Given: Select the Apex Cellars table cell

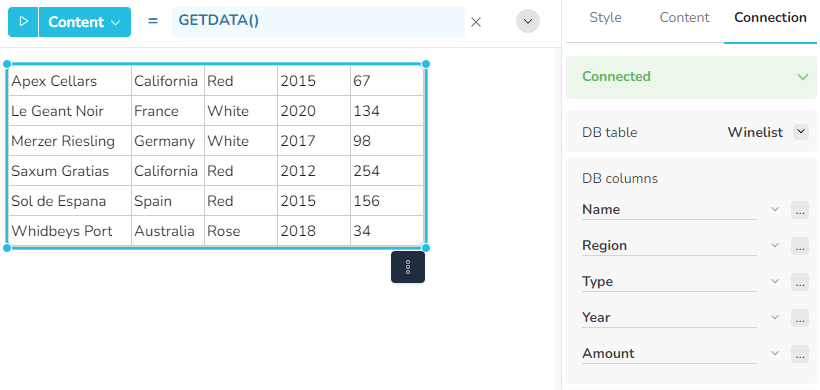Looking at the screenshot, I should 70,81.
